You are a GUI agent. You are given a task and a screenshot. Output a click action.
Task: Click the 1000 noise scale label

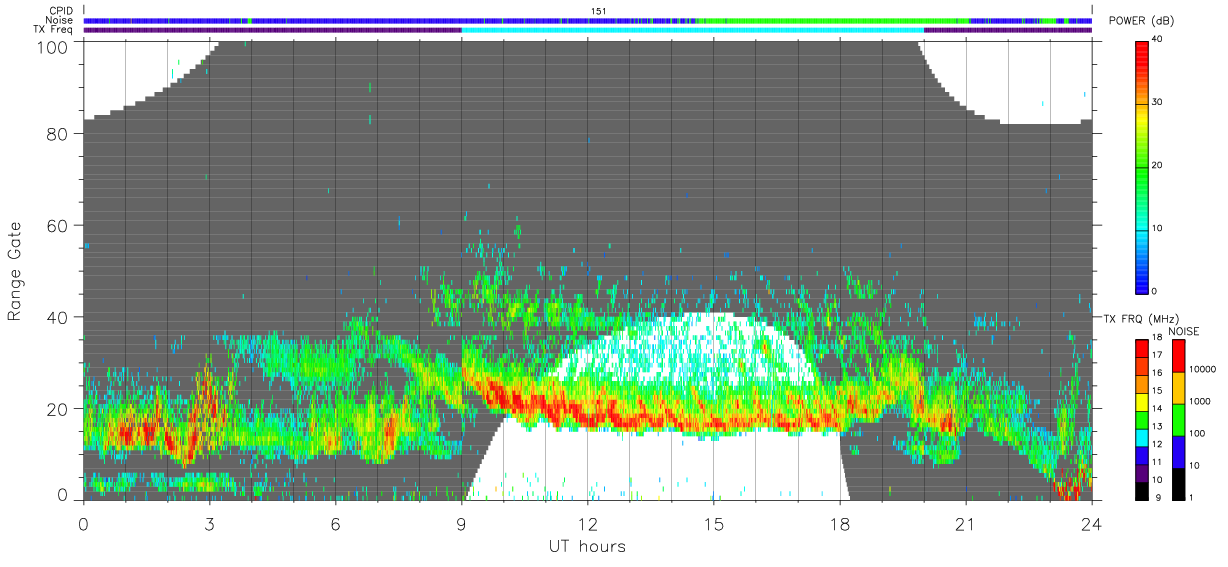(1200, 402)
